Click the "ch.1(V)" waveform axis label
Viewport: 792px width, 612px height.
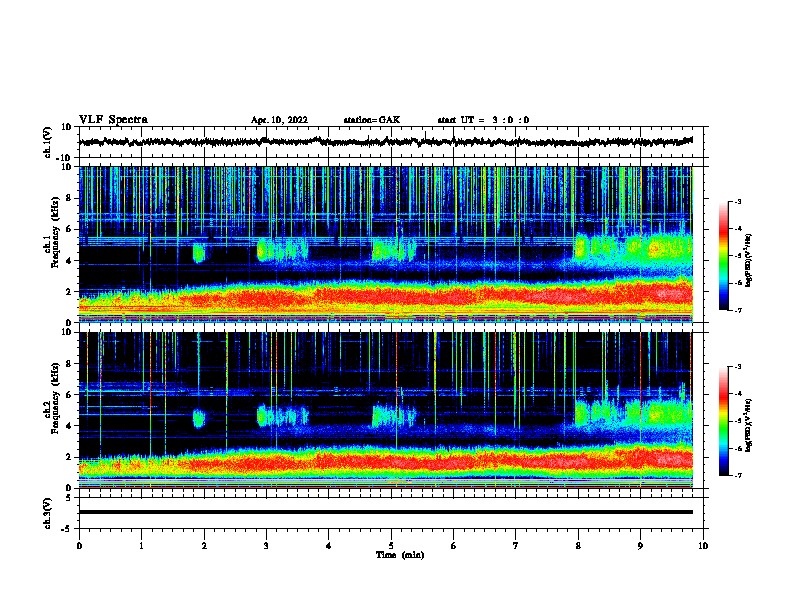(x=48, y=142)
